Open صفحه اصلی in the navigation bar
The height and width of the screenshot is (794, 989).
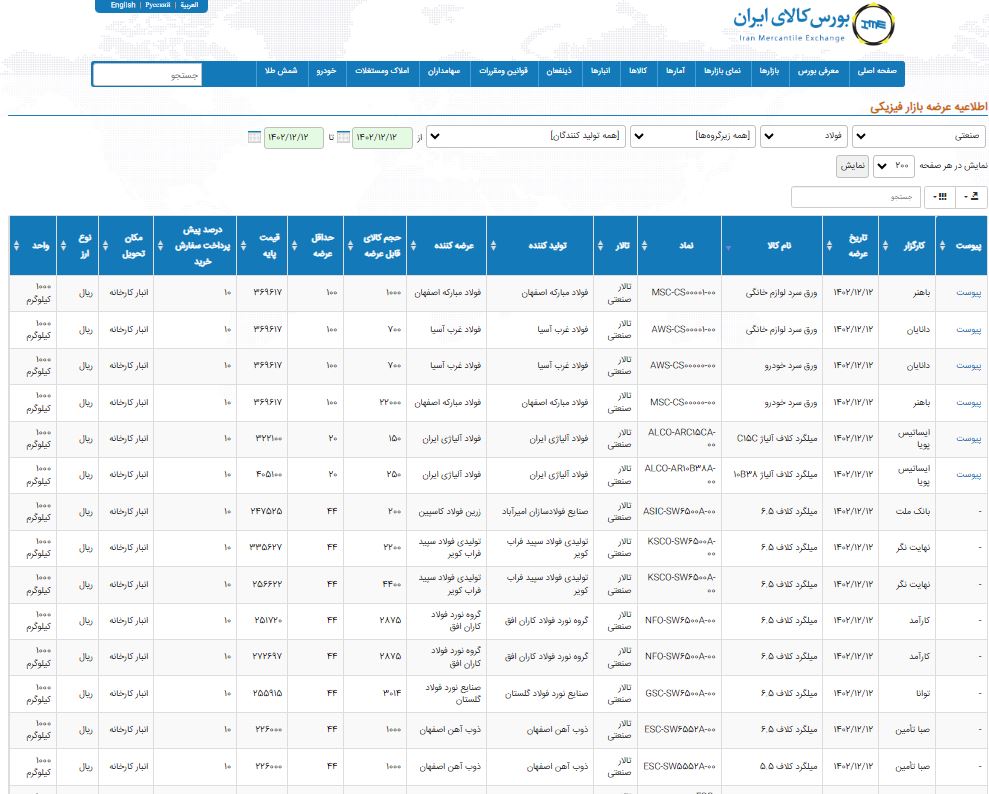pyautogui.click(x=877, y=71)
